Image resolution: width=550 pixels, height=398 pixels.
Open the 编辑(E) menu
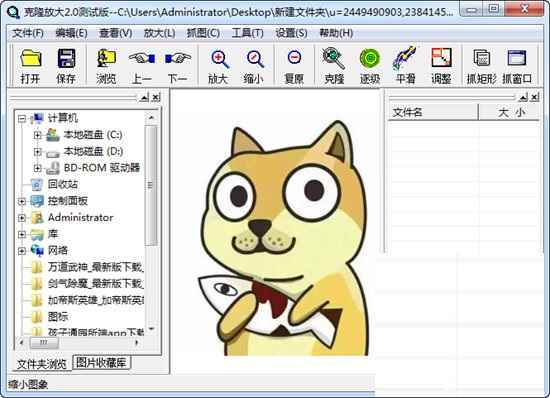[71, 33]
